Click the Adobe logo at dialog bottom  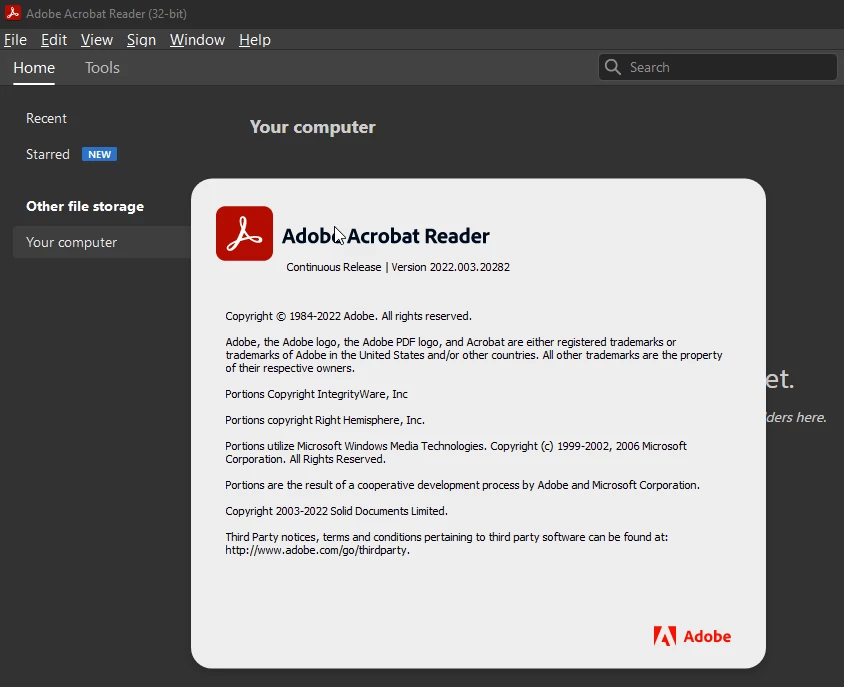pyautogui.click(x=692, y=636)
